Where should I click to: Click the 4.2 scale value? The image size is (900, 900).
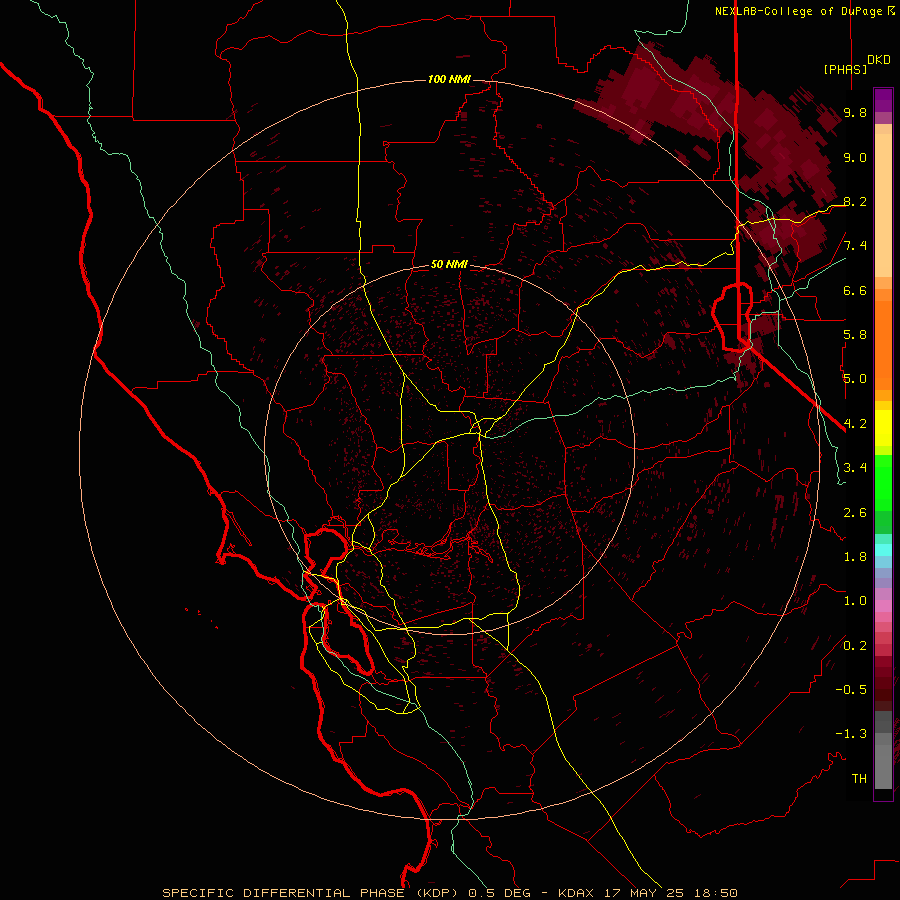[x=855, y=424]
